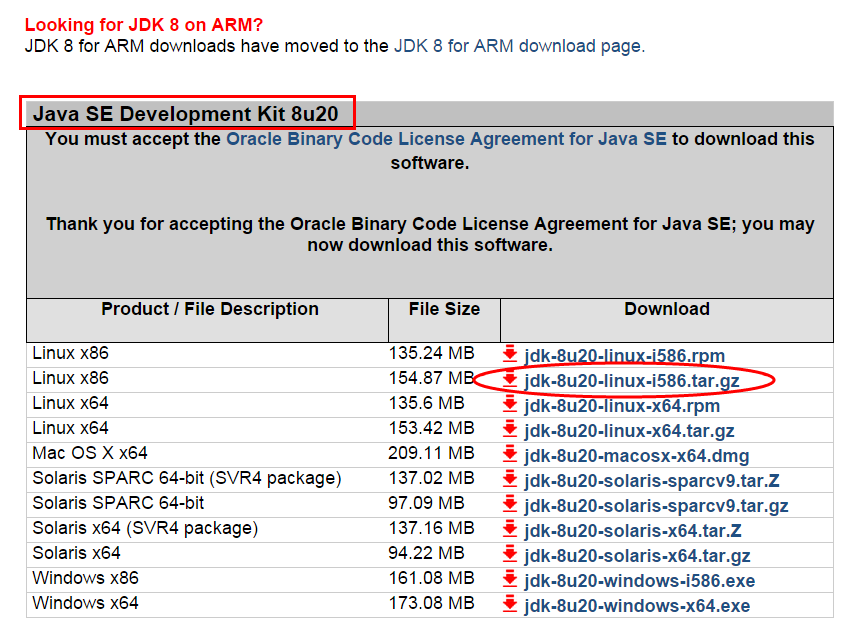859x631 pixels.
Task: Select the 97.09 MB file size cell
Action: tap(426, 503)
